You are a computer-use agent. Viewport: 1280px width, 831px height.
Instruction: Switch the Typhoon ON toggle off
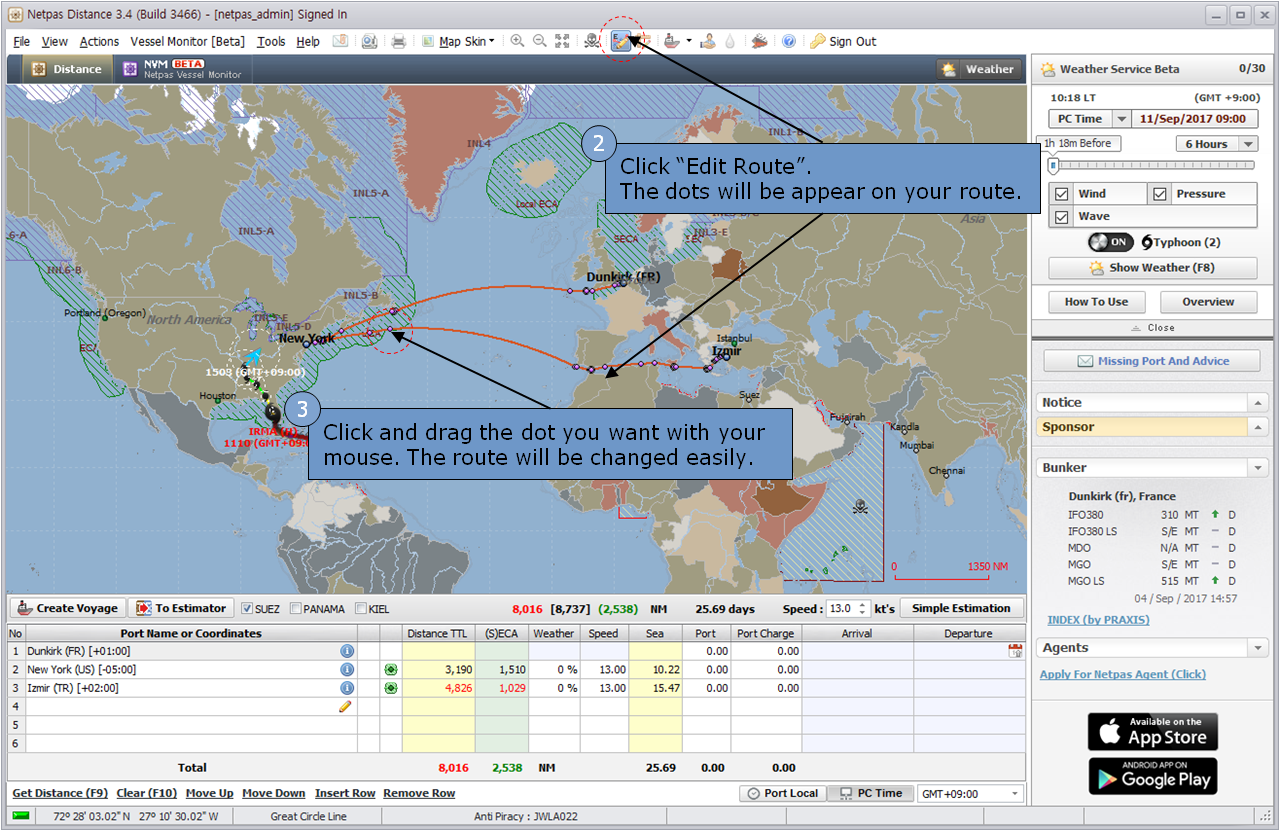point(1110,242)
